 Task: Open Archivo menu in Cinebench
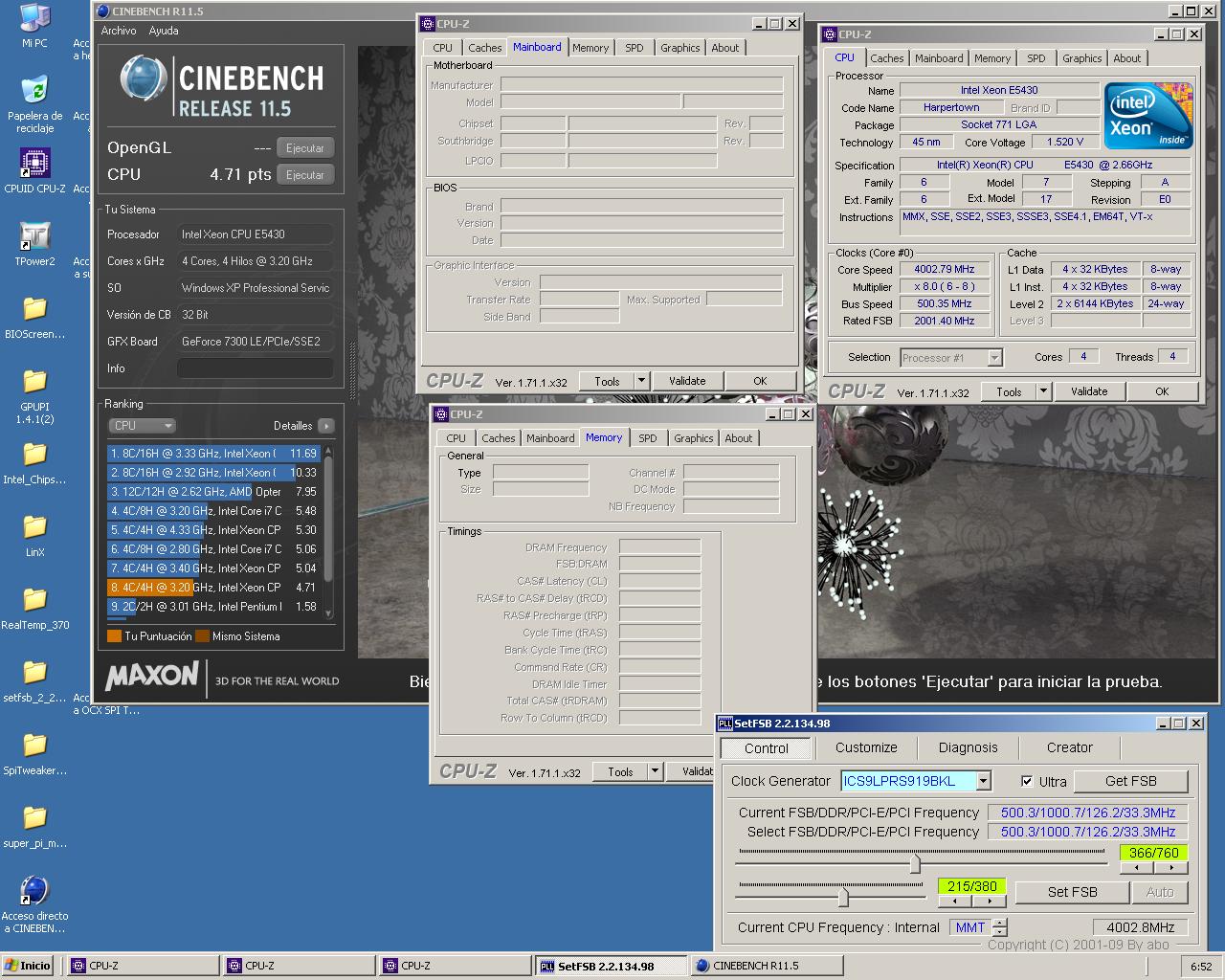tap(119, 31)
